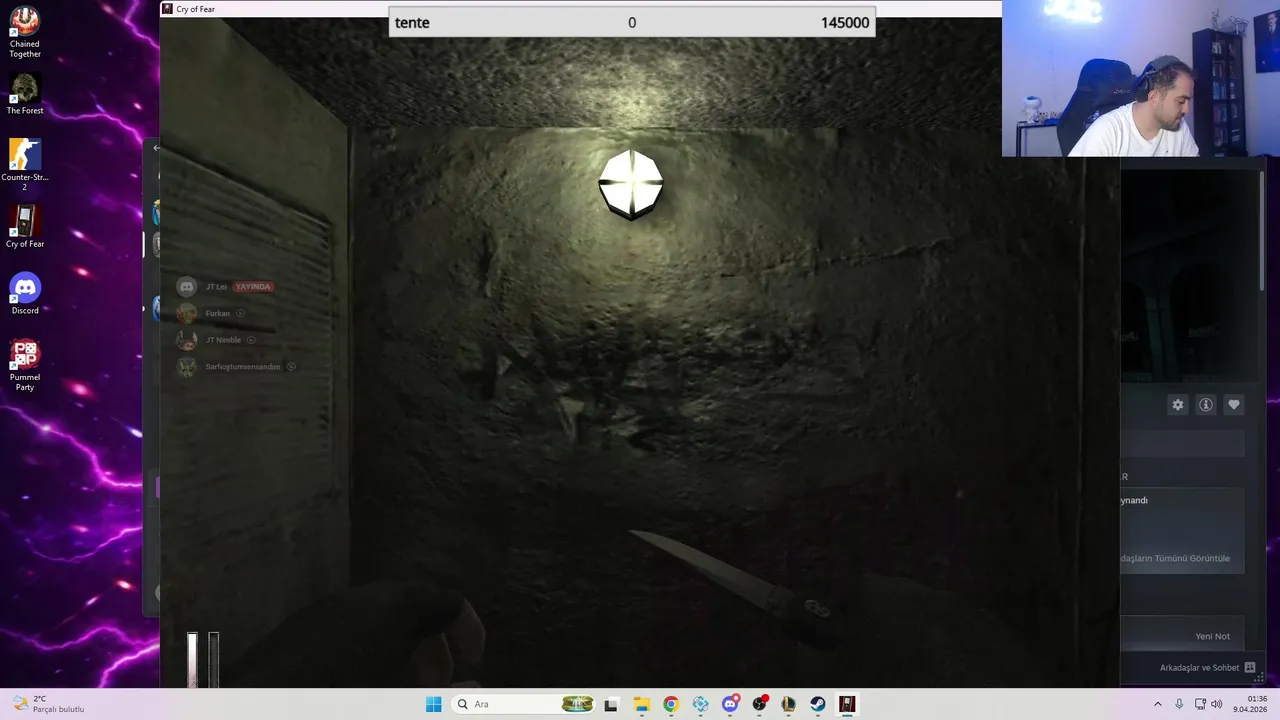The height and width of the screenshot is (720, 1280).
Task: Open 'Arkadaşlar ve Sohbet' in Steam
Action: coord(1199,667)
